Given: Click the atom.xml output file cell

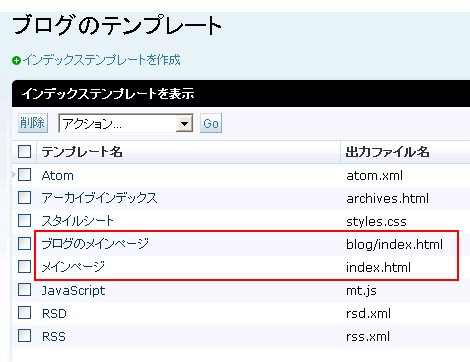Looking at the screenshot, I should pyautogui.click(x=374, y=176).
